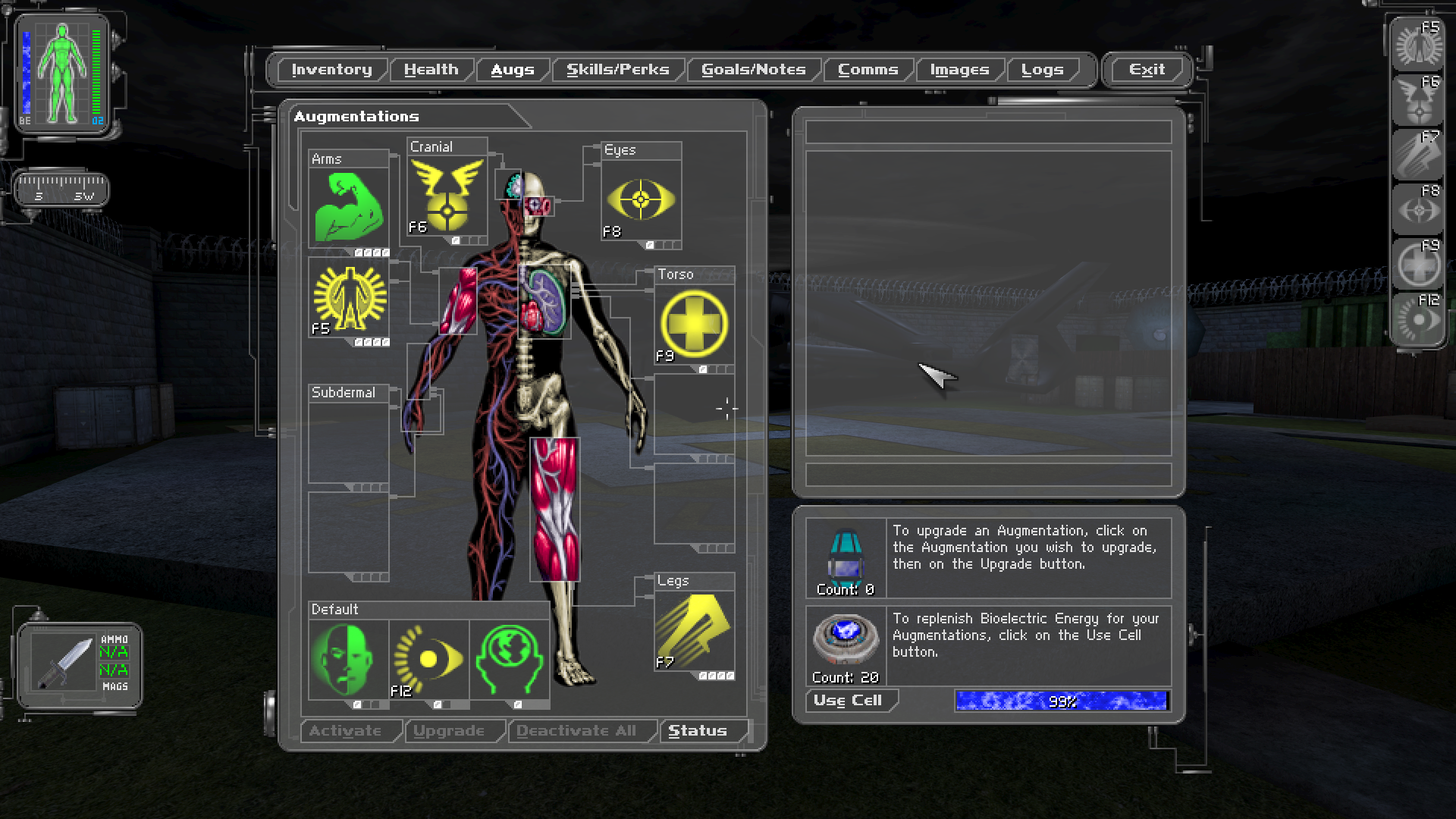Select the green head-globe Default augmentation
The image size is (1456, 819).
click(510, 660)
